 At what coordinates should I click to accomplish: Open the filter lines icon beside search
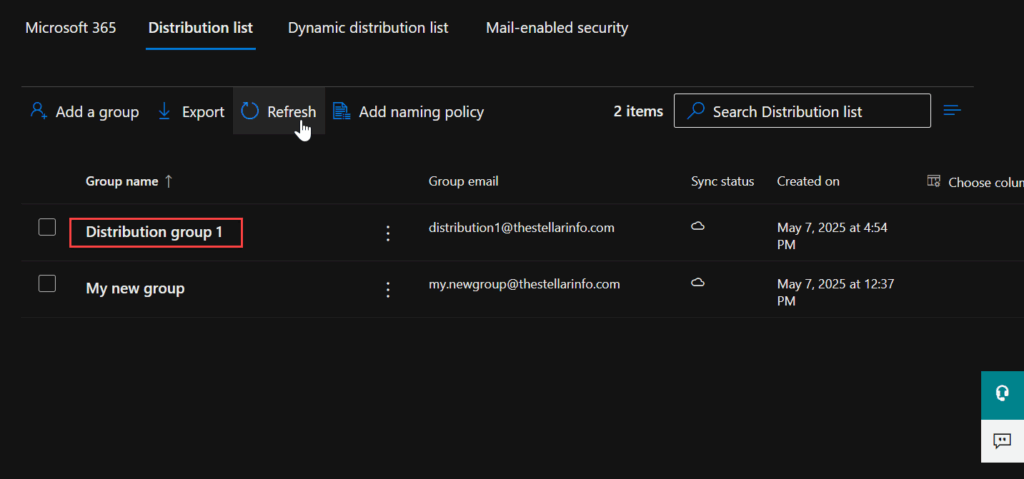tap(952, 110)
